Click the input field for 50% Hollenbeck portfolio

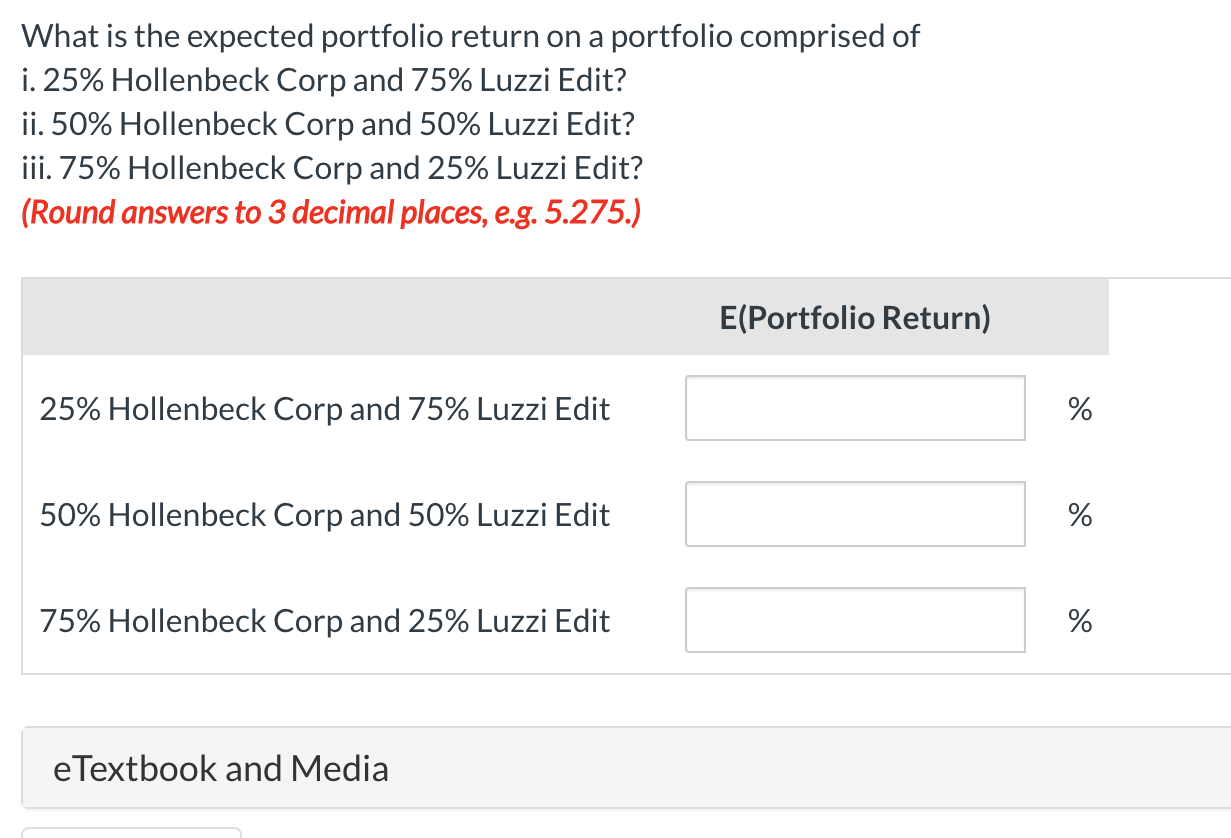tap(855, 514)
